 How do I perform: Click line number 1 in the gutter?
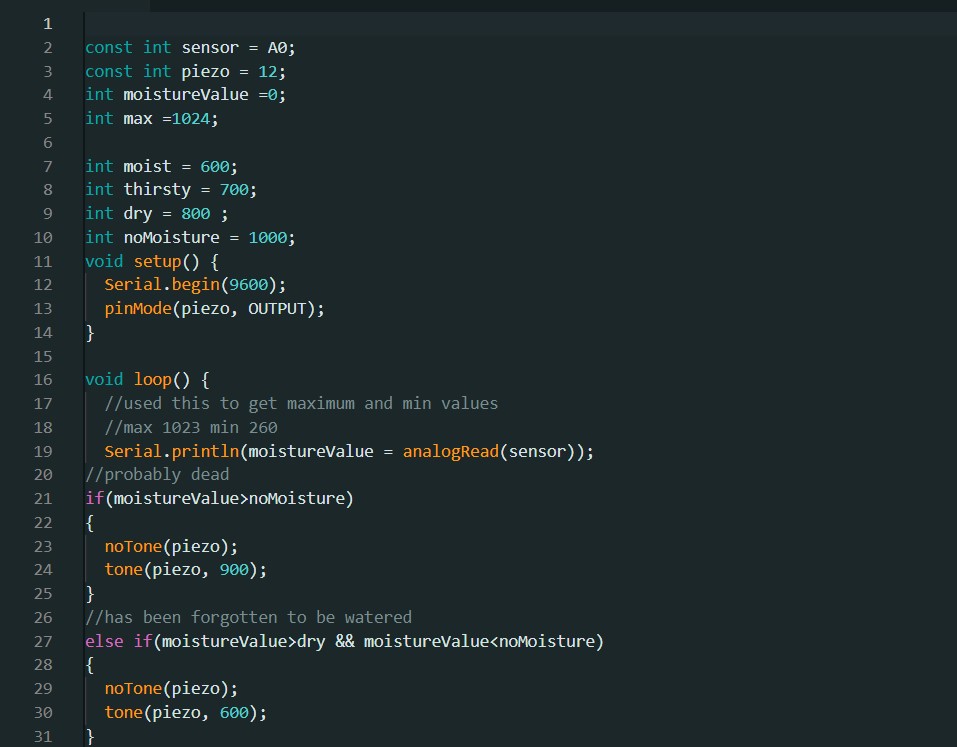pyautogui.click(x=48, y=24)
